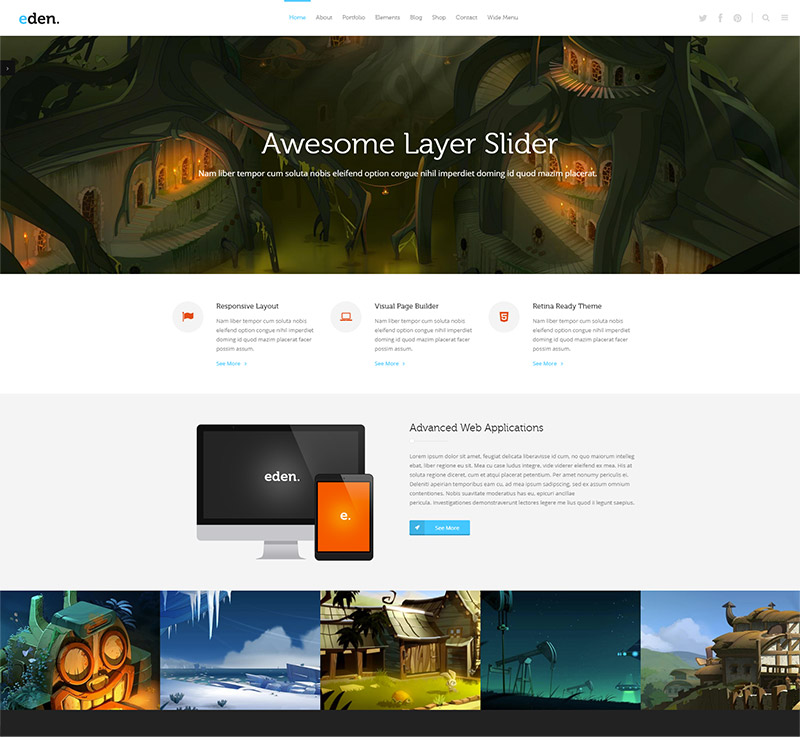Expand the side panel arrow on slider

(7, 68)
